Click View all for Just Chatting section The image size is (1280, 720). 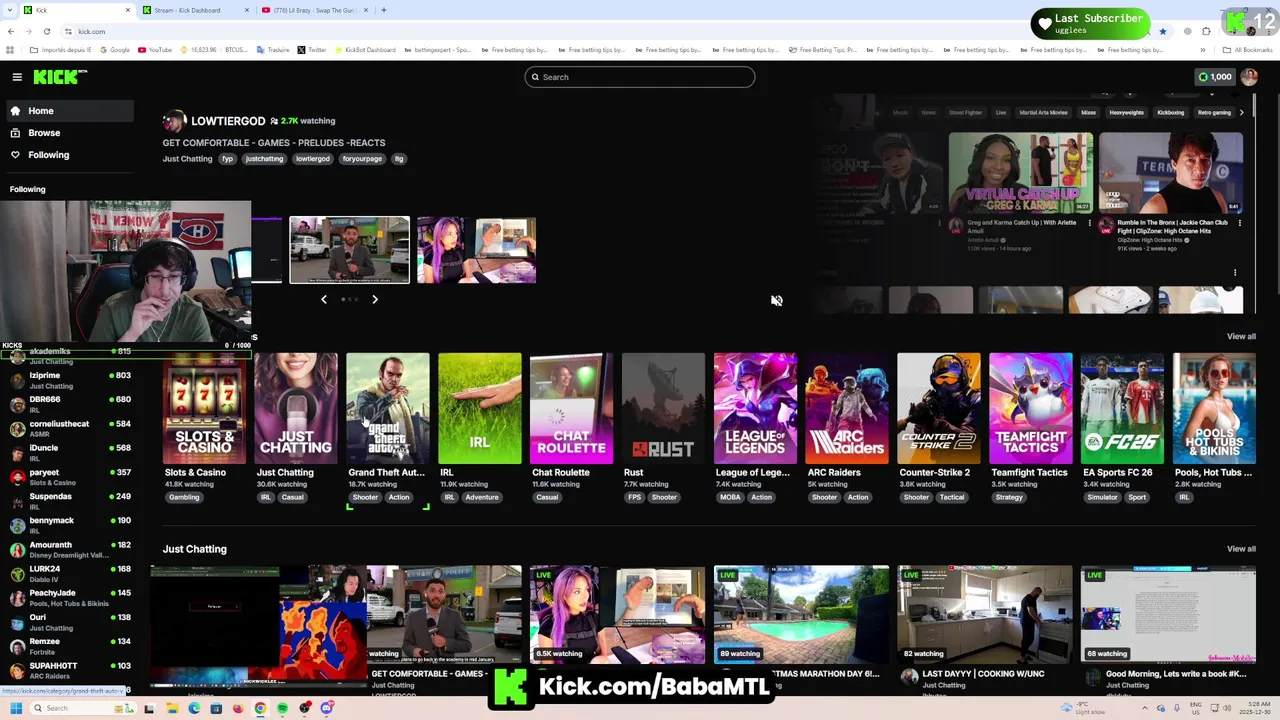pyautogui.click(x=1241, y=549)
